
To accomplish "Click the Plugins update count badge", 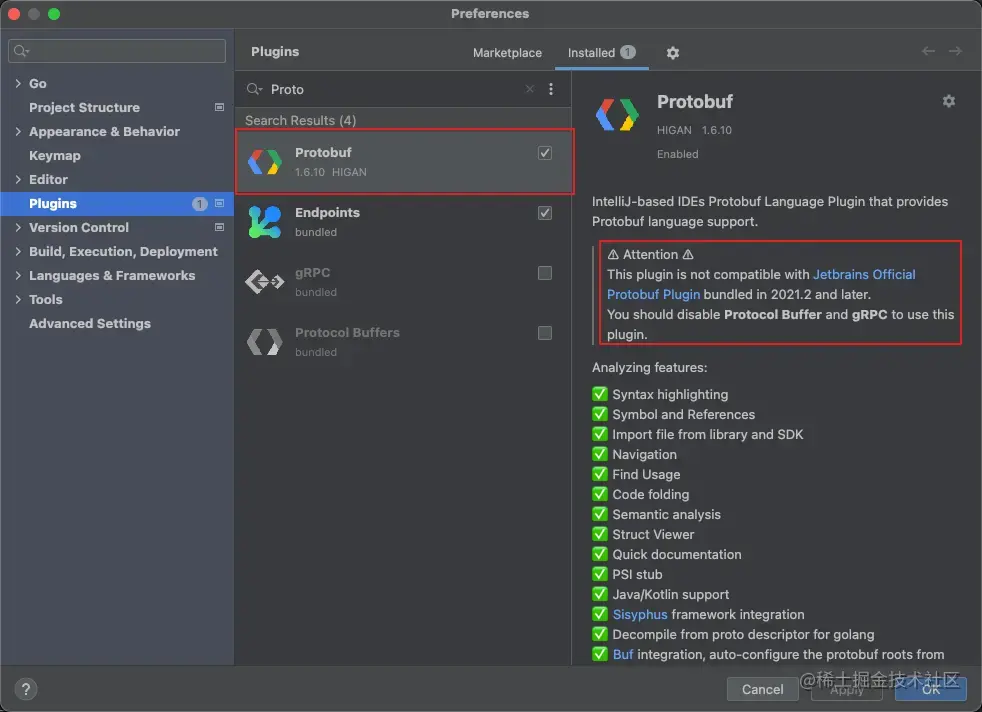I will point(199,204).
